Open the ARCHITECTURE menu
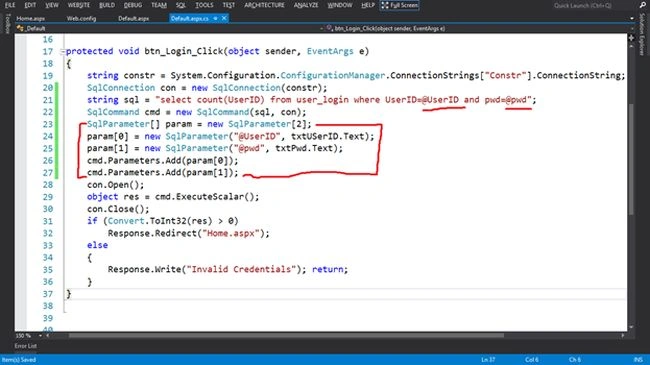The image size is (650, 365). [264, 5]
